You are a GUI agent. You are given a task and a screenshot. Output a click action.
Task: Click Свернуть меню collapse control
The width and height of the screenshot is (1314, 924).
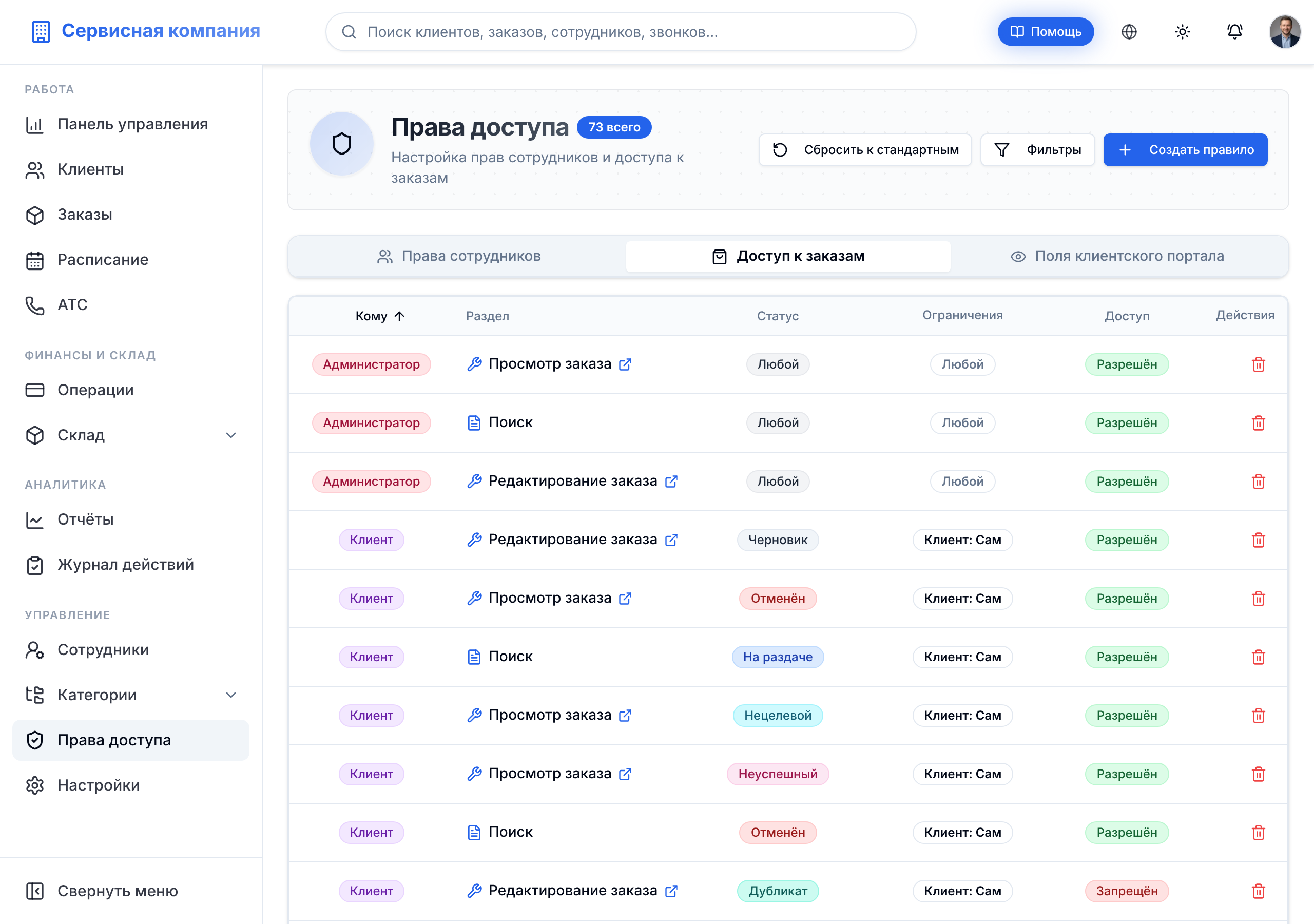pyautogui.click(x=130, y=891)
